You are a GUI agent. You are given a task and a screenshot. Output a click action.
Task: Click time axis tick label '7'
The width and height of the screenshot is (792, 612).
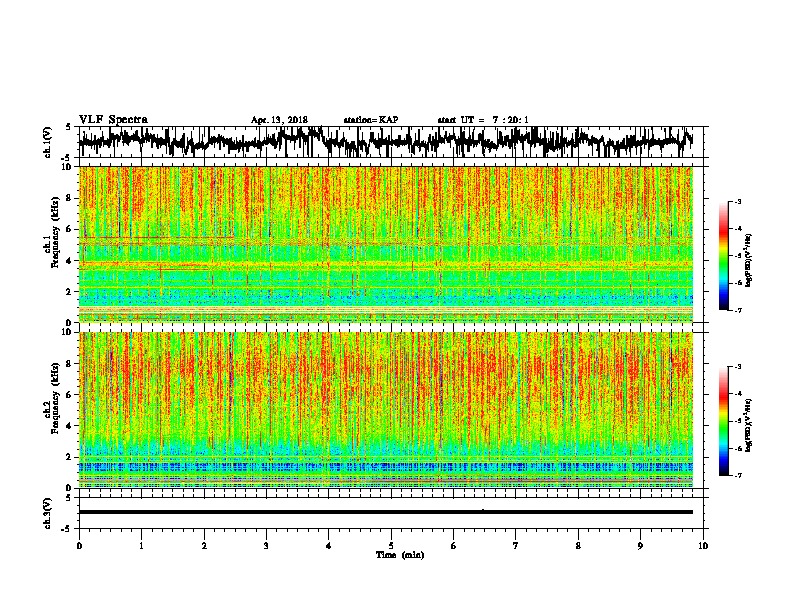(516, 546)
